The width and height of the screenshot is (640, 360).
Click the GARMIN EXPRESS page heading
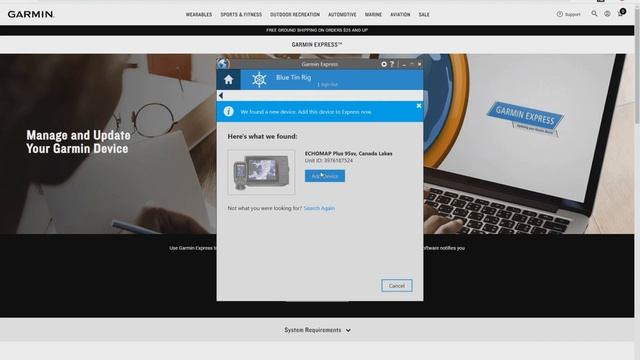317,44
